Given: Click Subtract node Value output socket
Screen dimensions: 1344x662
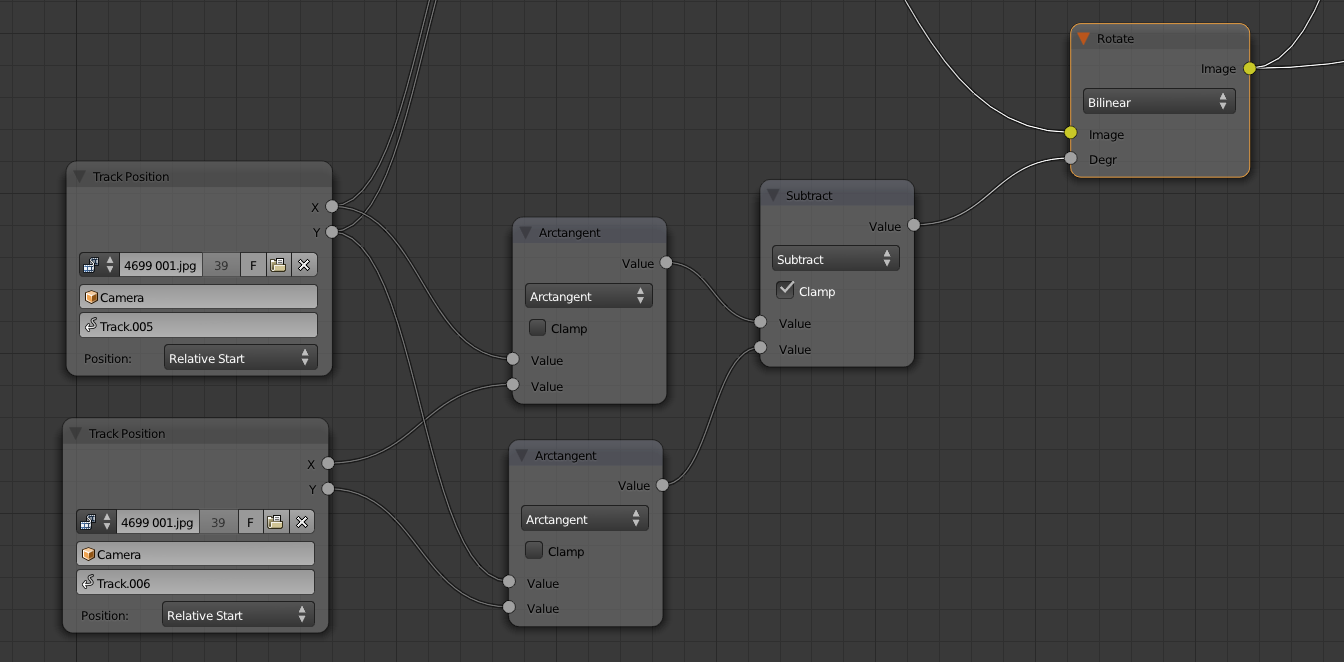Looking at the screenshot, I should coord(913,226).
